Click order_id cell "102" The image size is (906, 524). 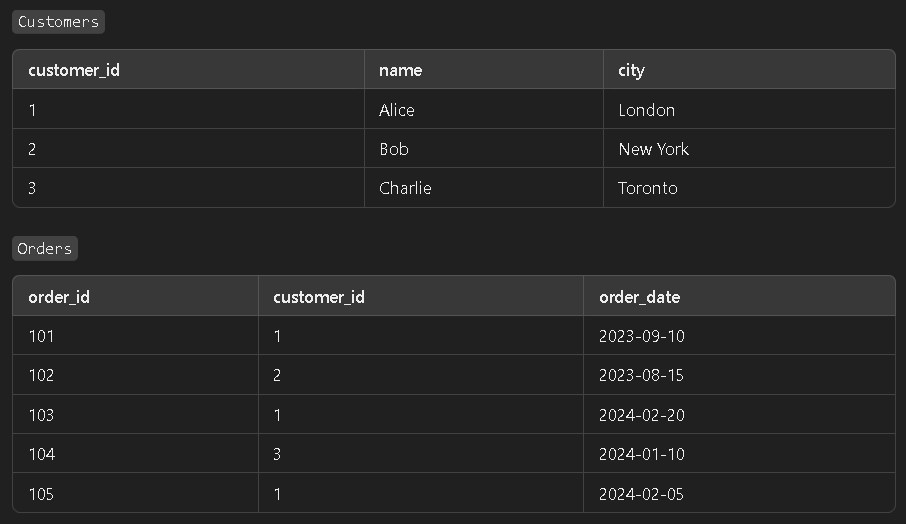point(135,375)
